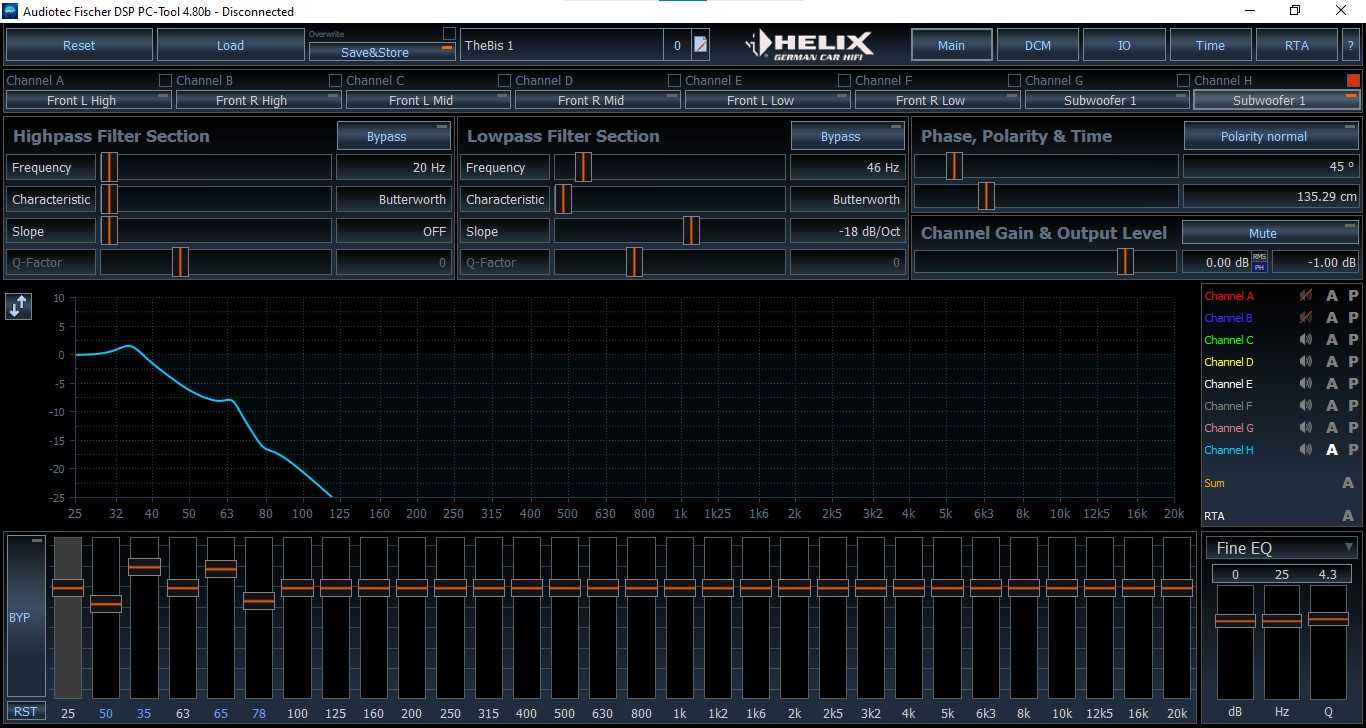
Task: Show amplitude curve (A) for Channel C
Action: pos(1331,340)
